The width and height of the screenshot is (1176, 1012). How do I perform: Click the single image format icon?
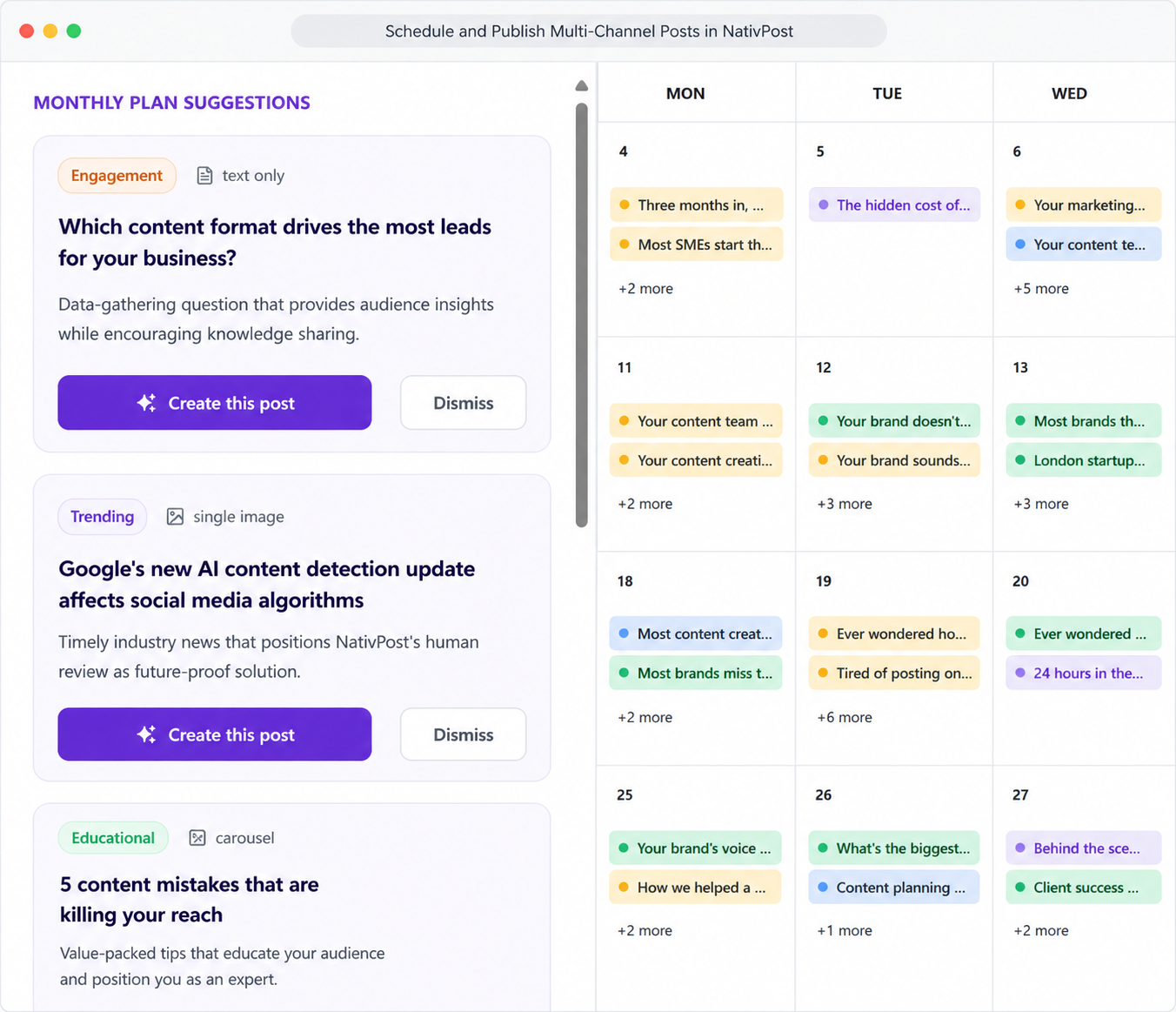click(x=175, y=517)
